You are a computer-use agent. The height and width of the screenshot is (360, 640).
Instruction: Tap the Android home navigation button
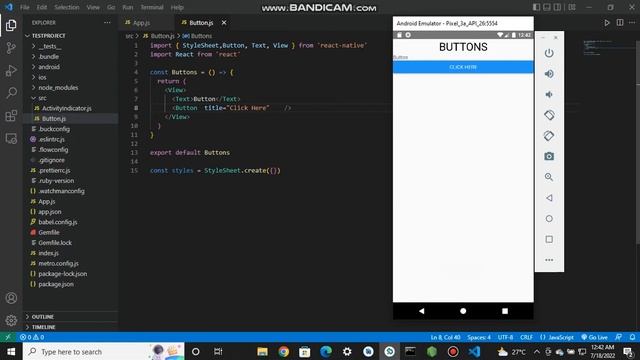pyautogui.click(x=463, y=311)
